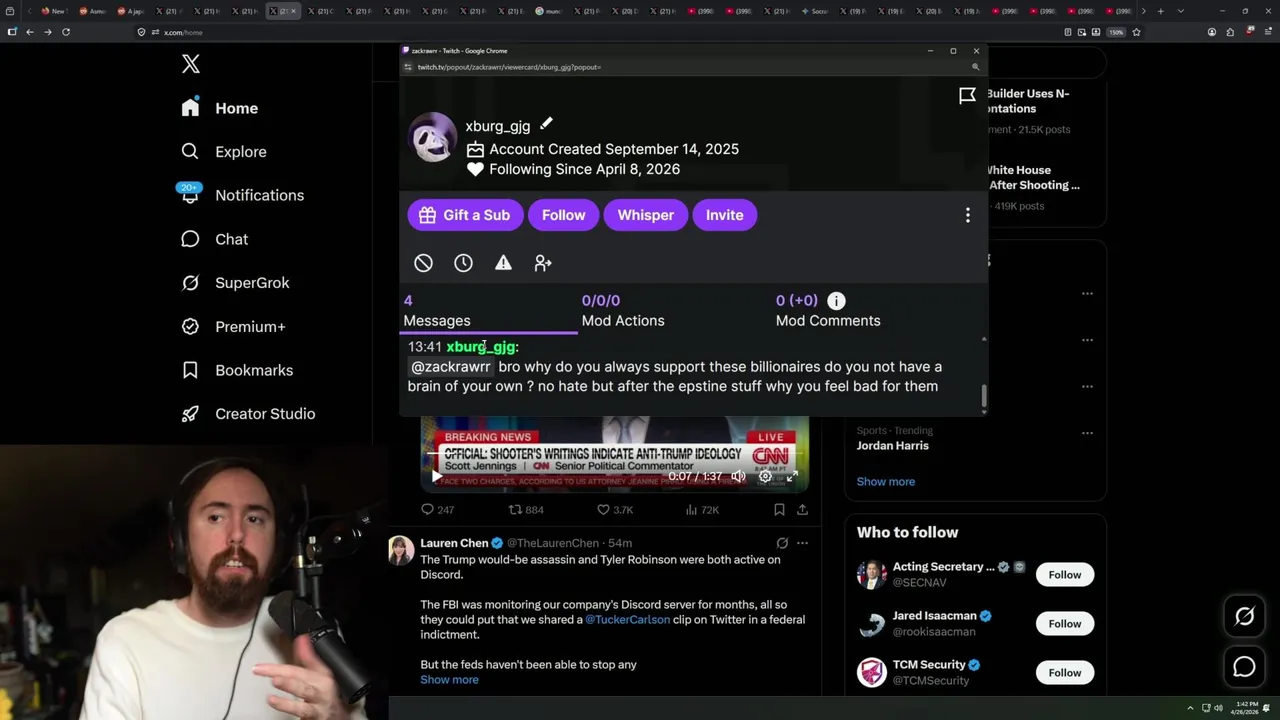Like the CNN post heart icon

pyautogui.click(x=603, y=510)
